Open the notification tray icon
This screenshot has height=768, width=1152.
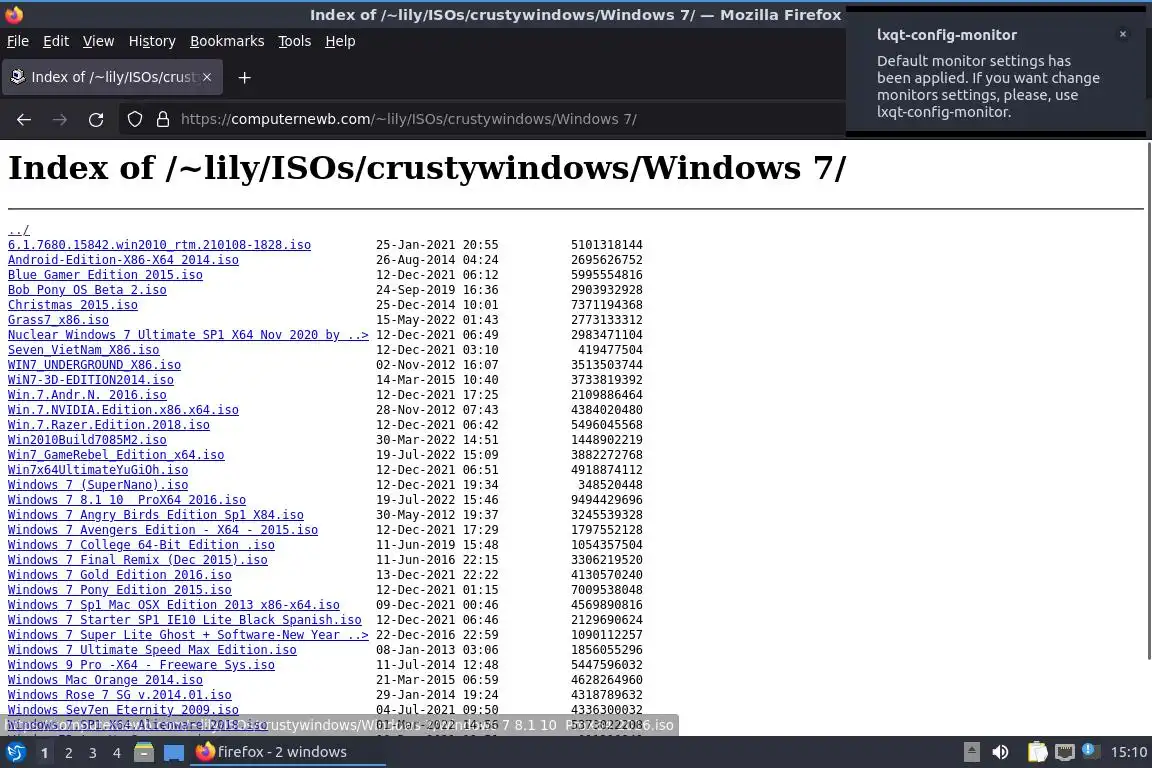[x=1090, y=751]
